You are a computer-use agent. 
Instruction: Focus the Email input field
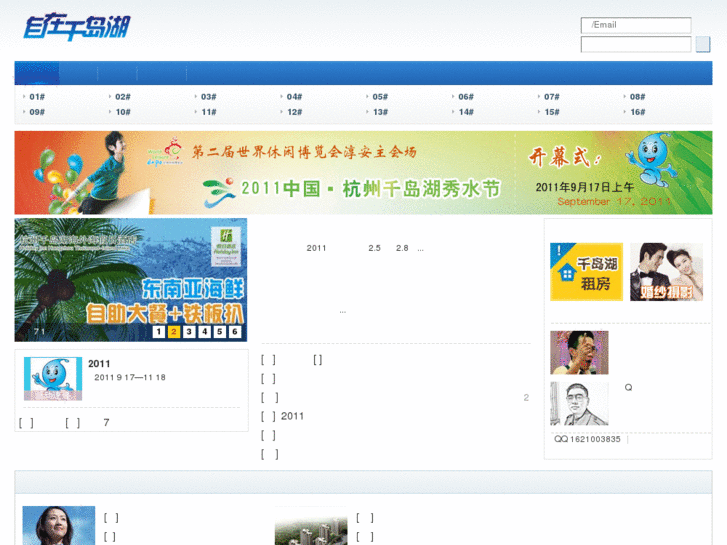[x=636, y=25]
